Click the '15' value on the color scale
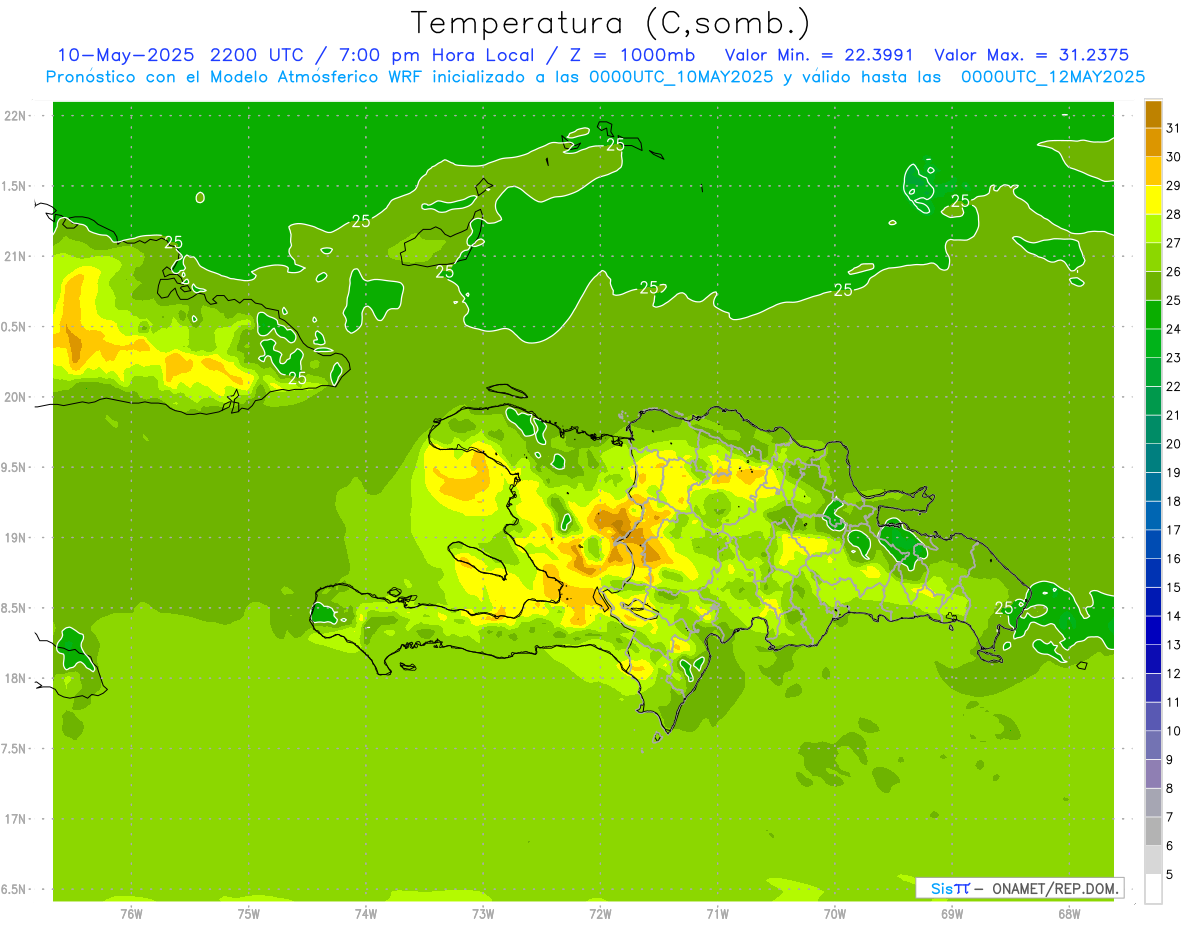 (x=1174, y=588)
